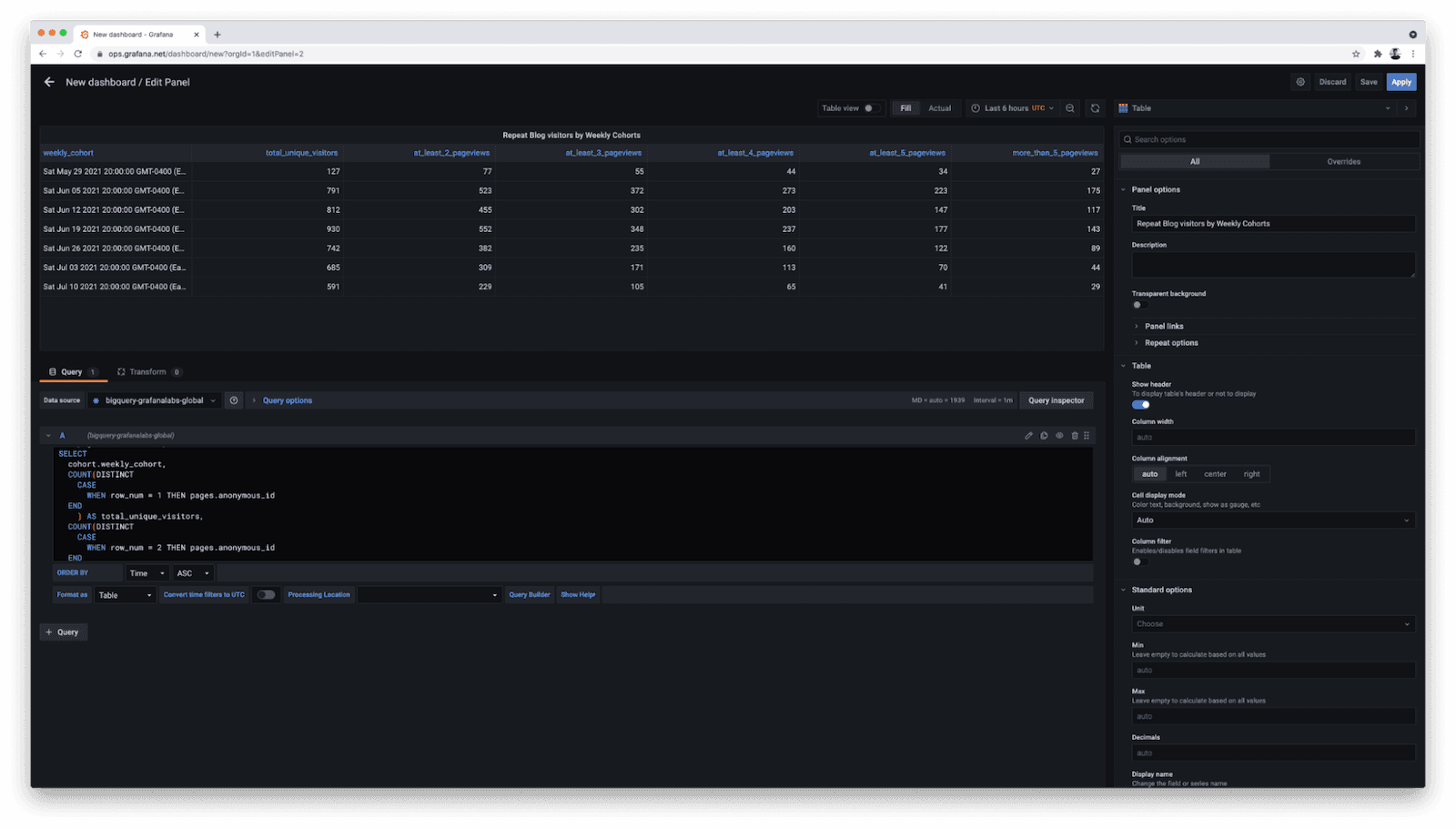Screen dimensions: 1456x829
Task: Open ORDER BY Time dropdown
Action: [x=147, y=573]
